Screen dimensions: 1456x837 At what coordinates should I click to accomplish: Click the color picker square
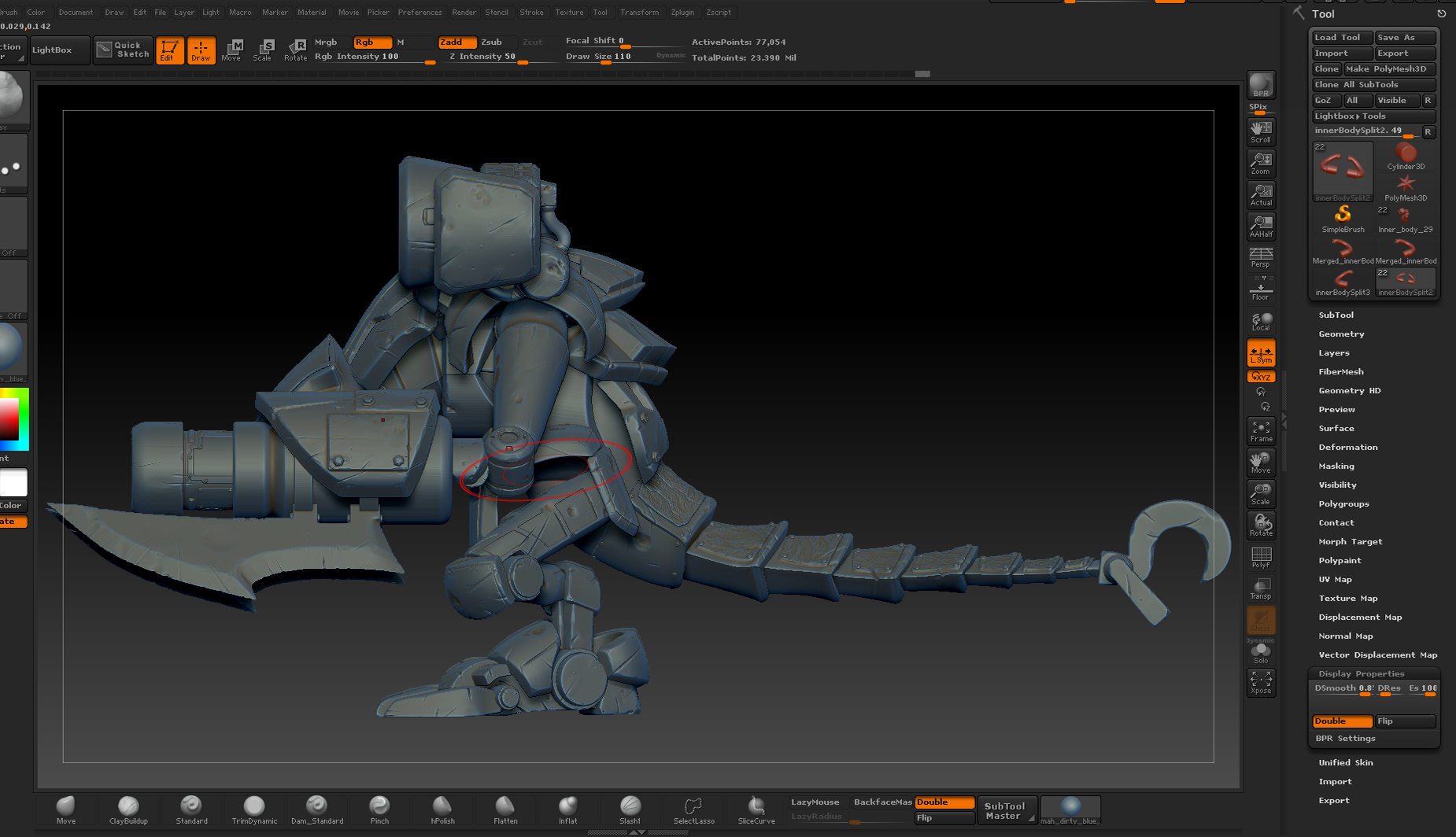point(14,418)
